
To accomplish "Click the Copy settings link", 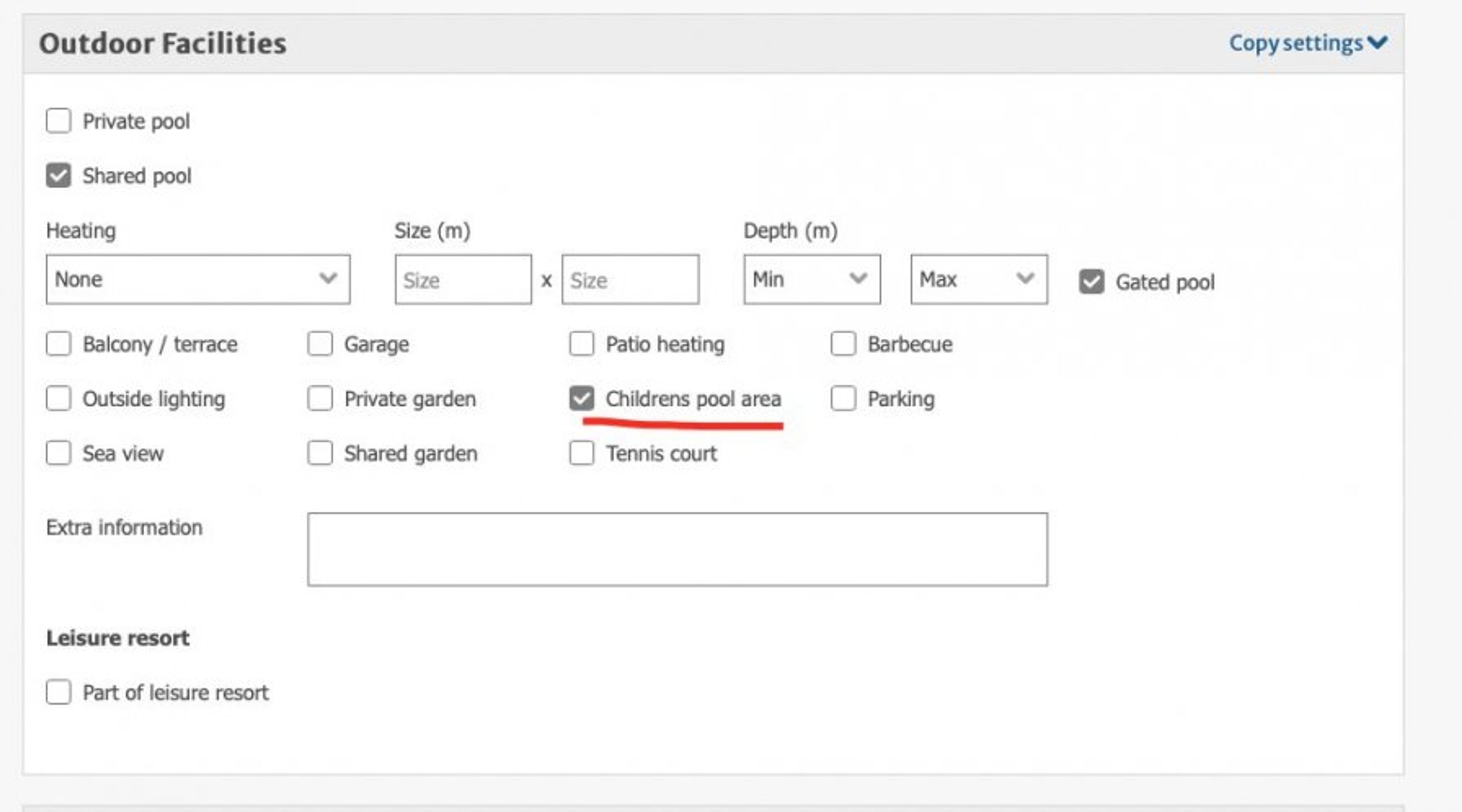I will click(1295, 43).
